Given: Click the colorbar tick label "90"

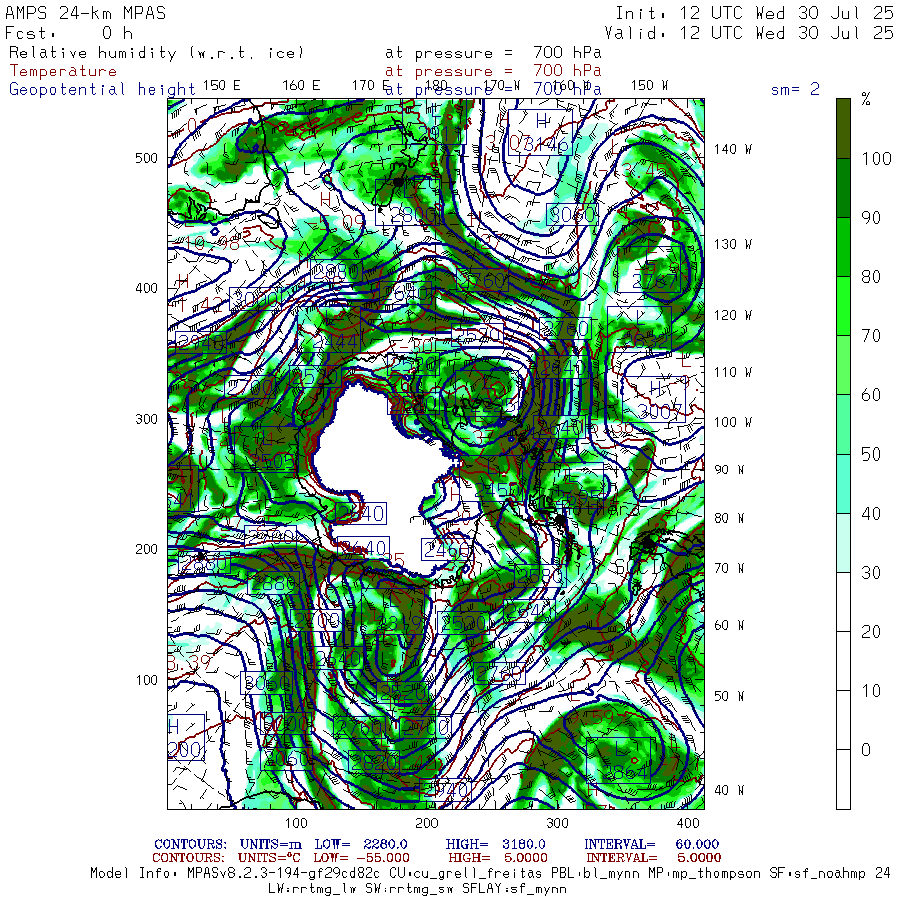Looking at the screenshot, I should [871, 218].
